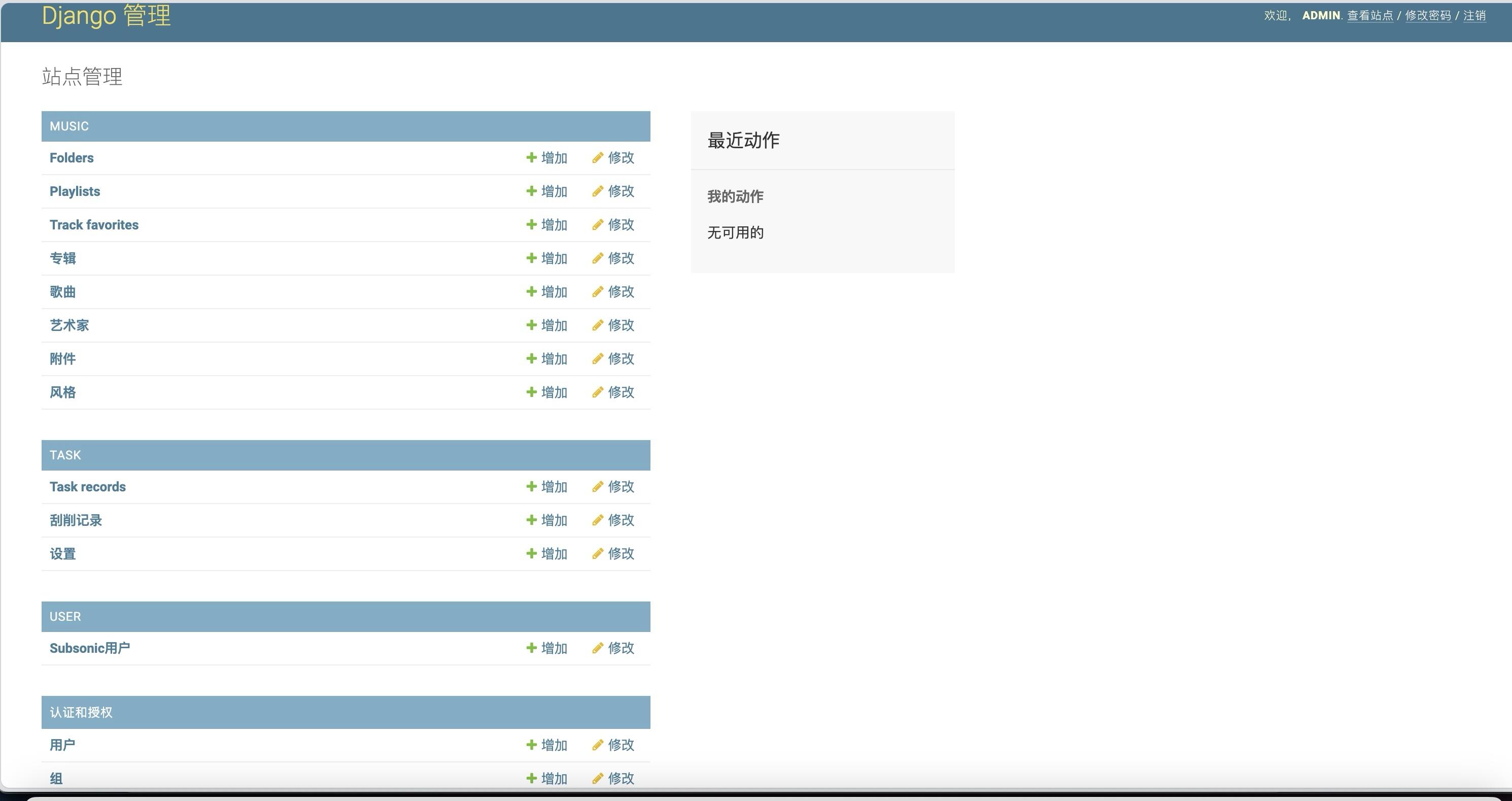This screenshot has width=1512, height=801.
Task: Click the pencil icon in 艺术家 row
Action: click(x=598, y=325)
